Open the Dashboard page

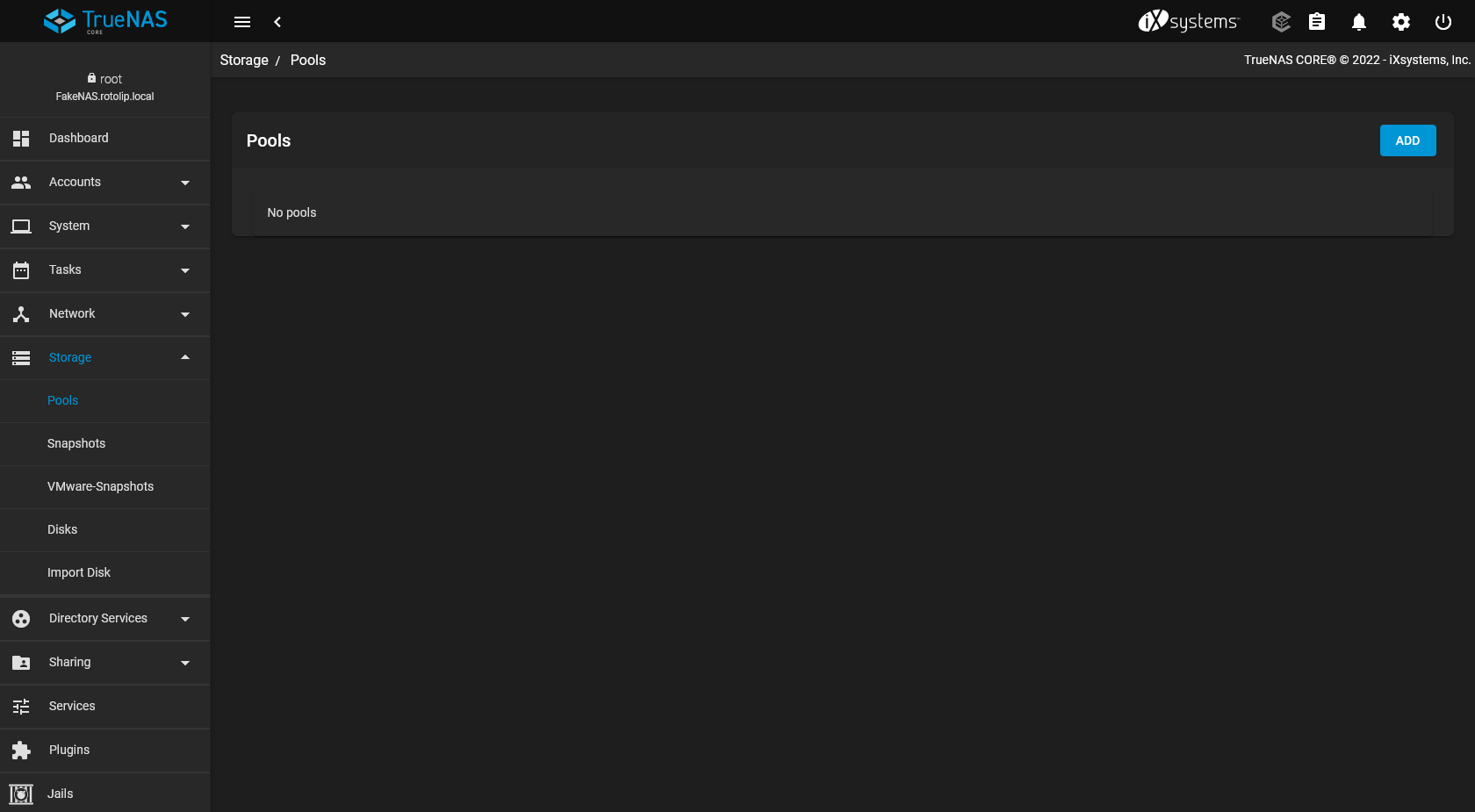click(x=105, y=139)
